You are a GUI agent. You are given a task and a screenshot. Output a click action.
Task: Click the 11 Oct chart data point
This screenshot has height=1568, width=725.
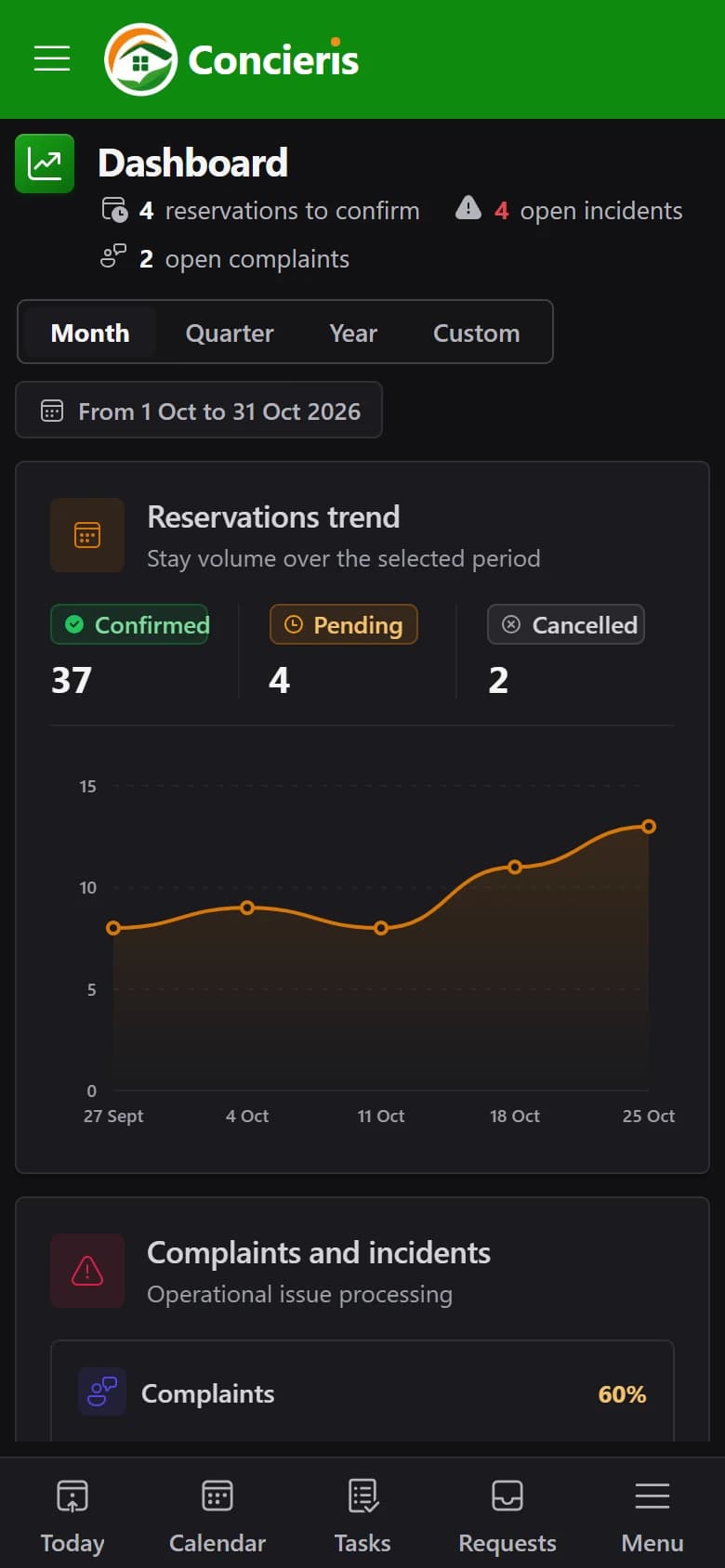381,928
